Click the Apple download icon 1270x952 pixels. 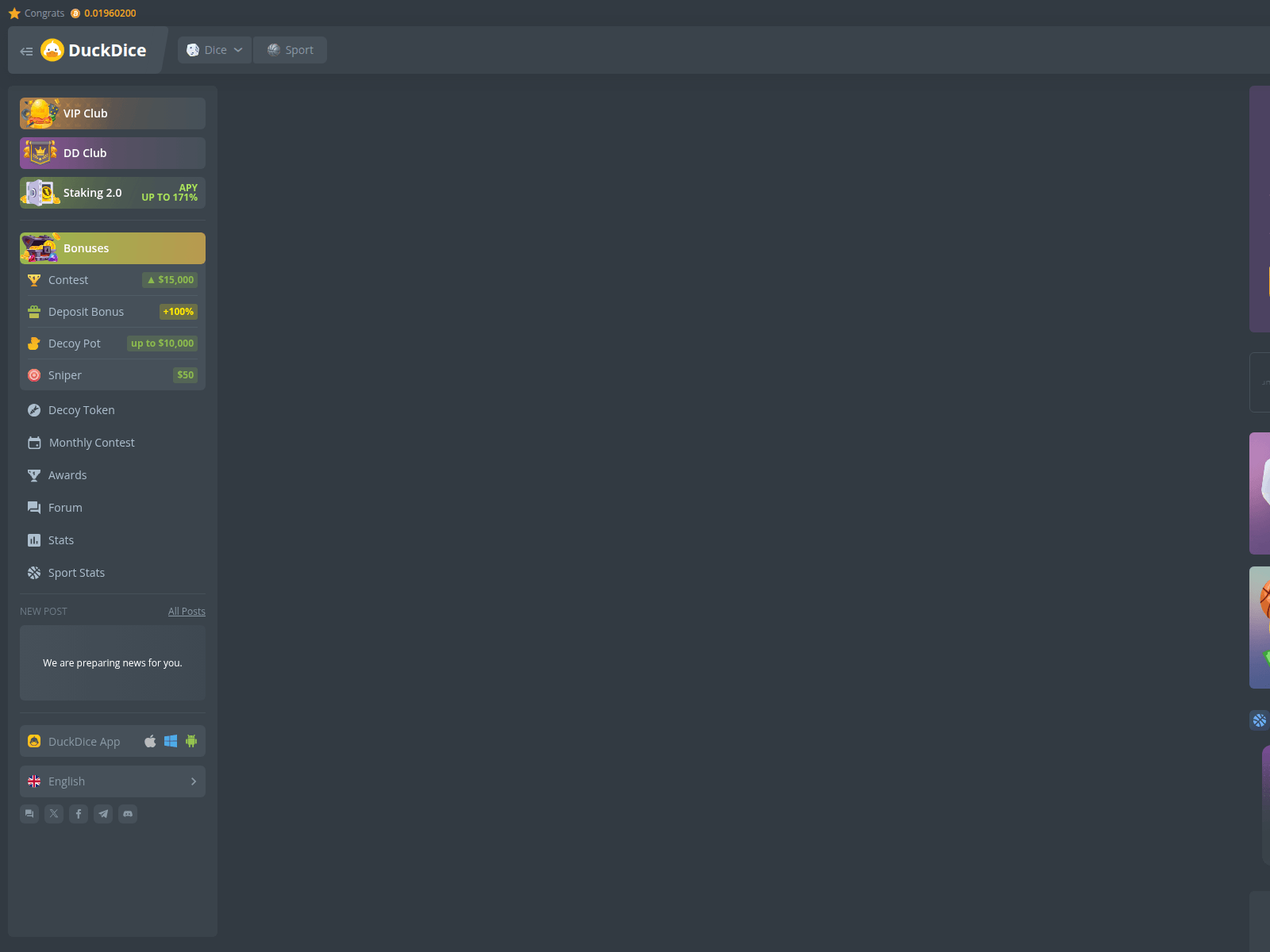[150, 741]
